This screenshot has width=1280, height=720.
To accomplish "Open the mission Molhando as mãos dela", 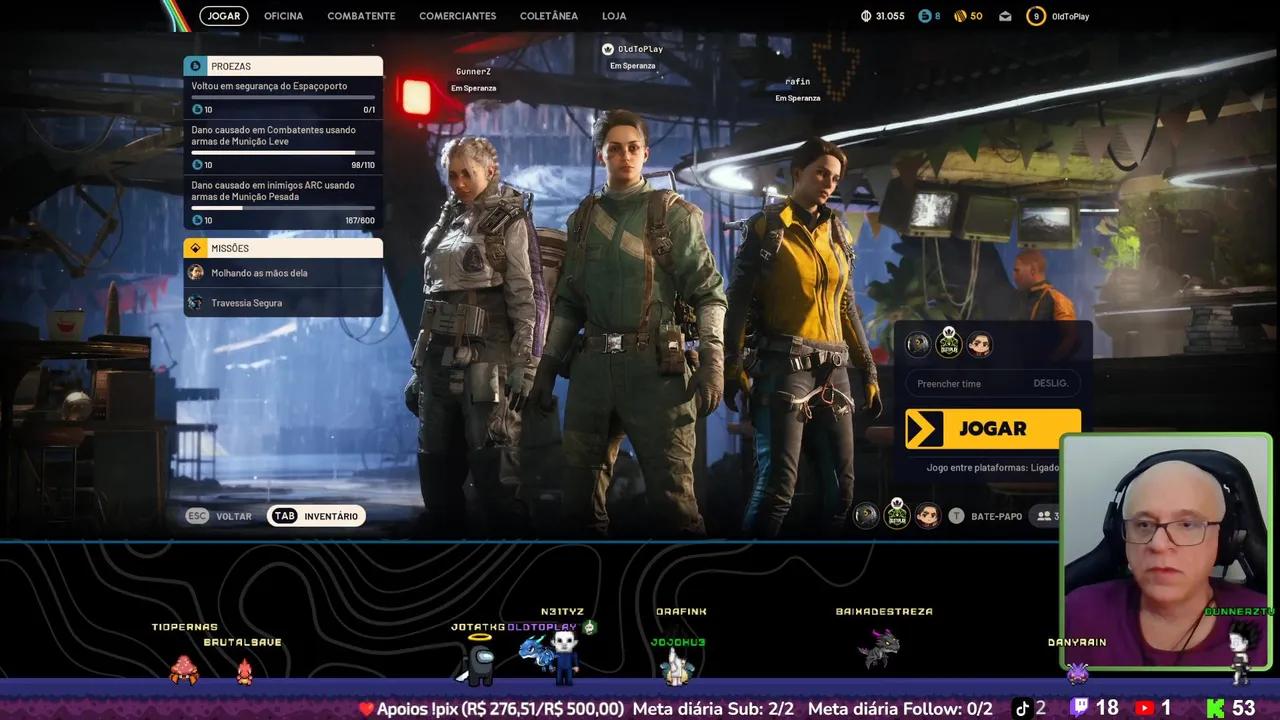I will pyautogui.click(x=283, y=272).
